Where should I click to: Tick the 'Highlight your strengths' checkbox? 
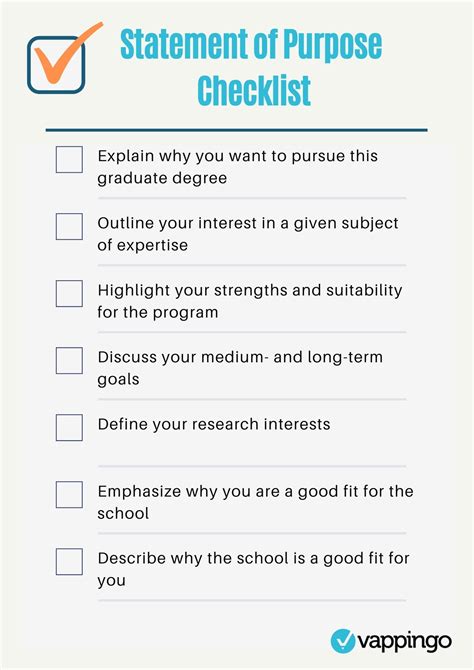pos(69,294)
